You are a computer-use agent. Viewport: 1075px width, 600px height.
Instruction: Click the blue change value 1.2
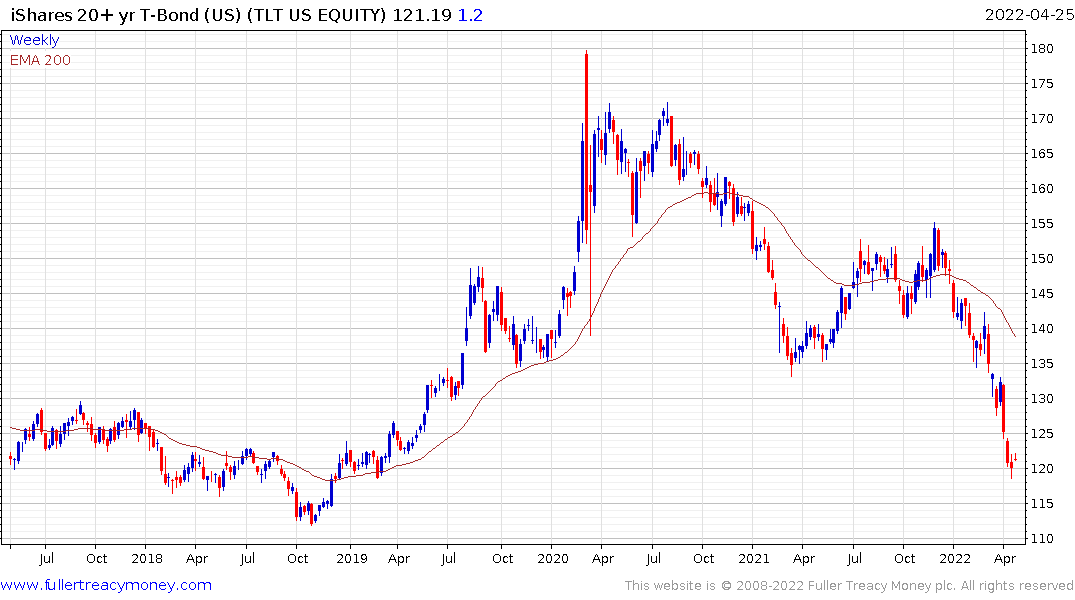click(x=470, y=15)
